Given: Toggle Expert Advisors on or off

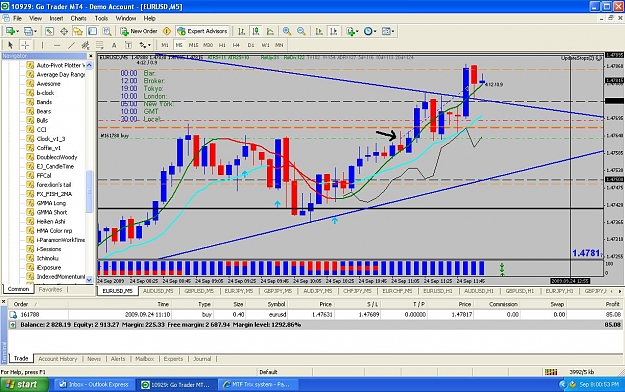Looking at the screenshot, I should coord(202,31).
